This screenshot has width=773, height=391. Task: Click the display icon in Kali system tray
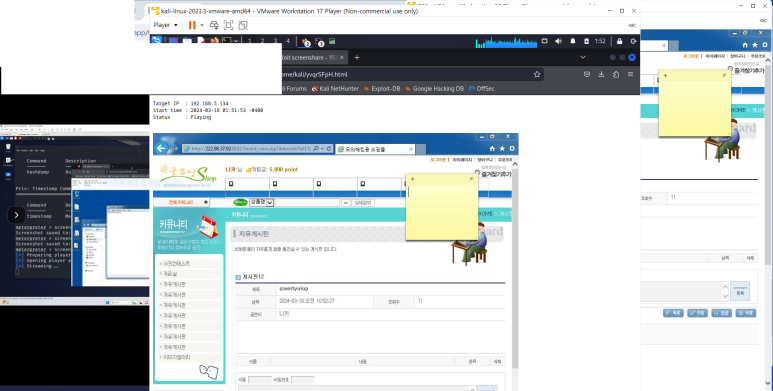[x=545, y=41]
